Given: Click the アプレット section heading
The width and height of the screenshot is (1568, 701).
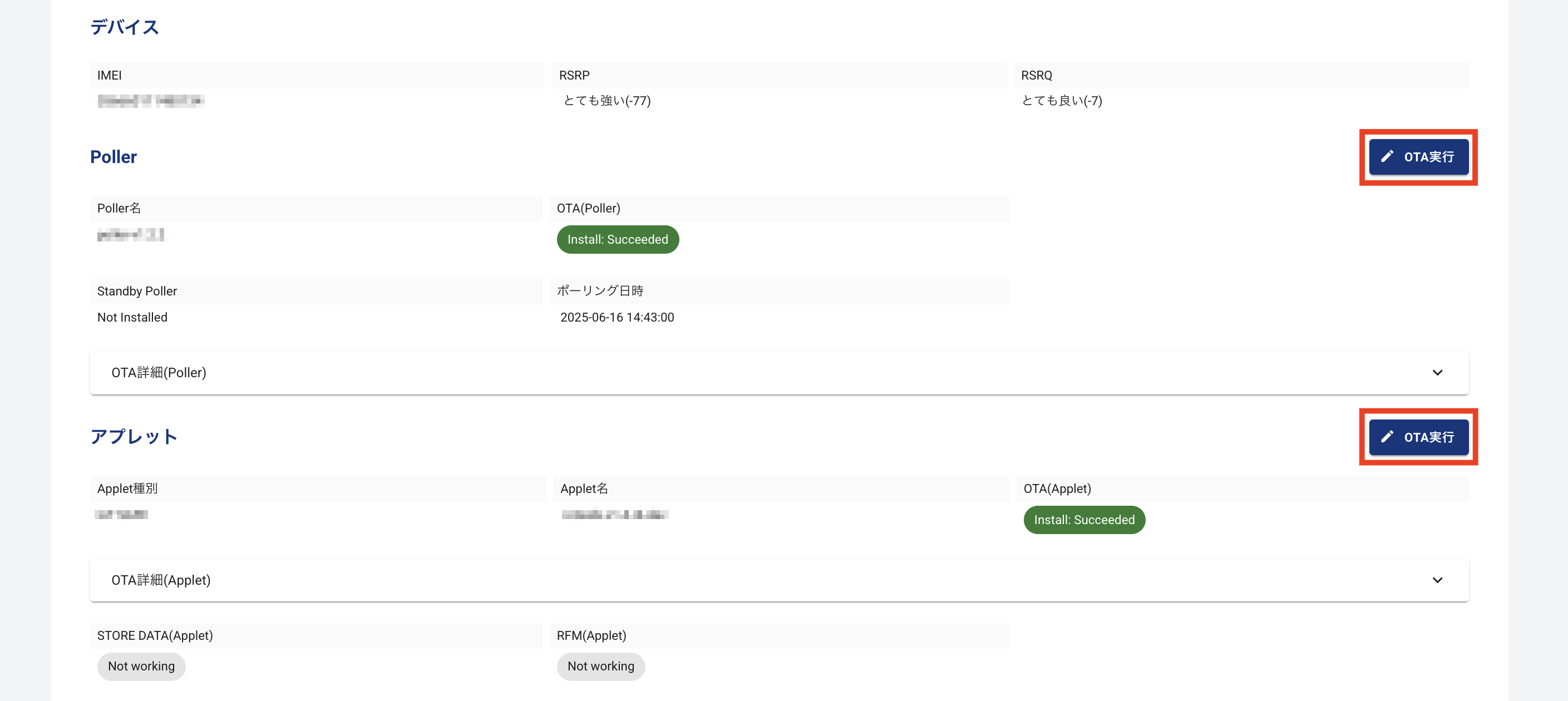Looking at the screenshot, I should (x=134, y=436).
